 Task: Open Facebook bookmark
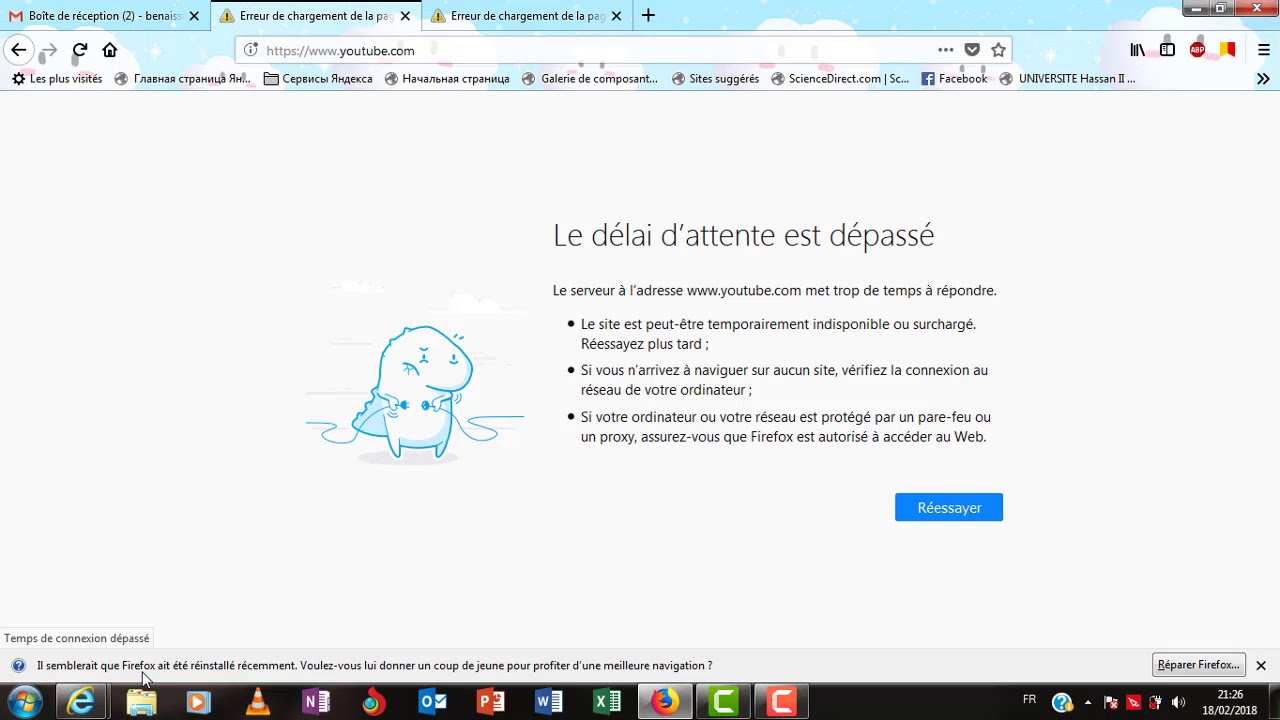[x=954, y=78]
